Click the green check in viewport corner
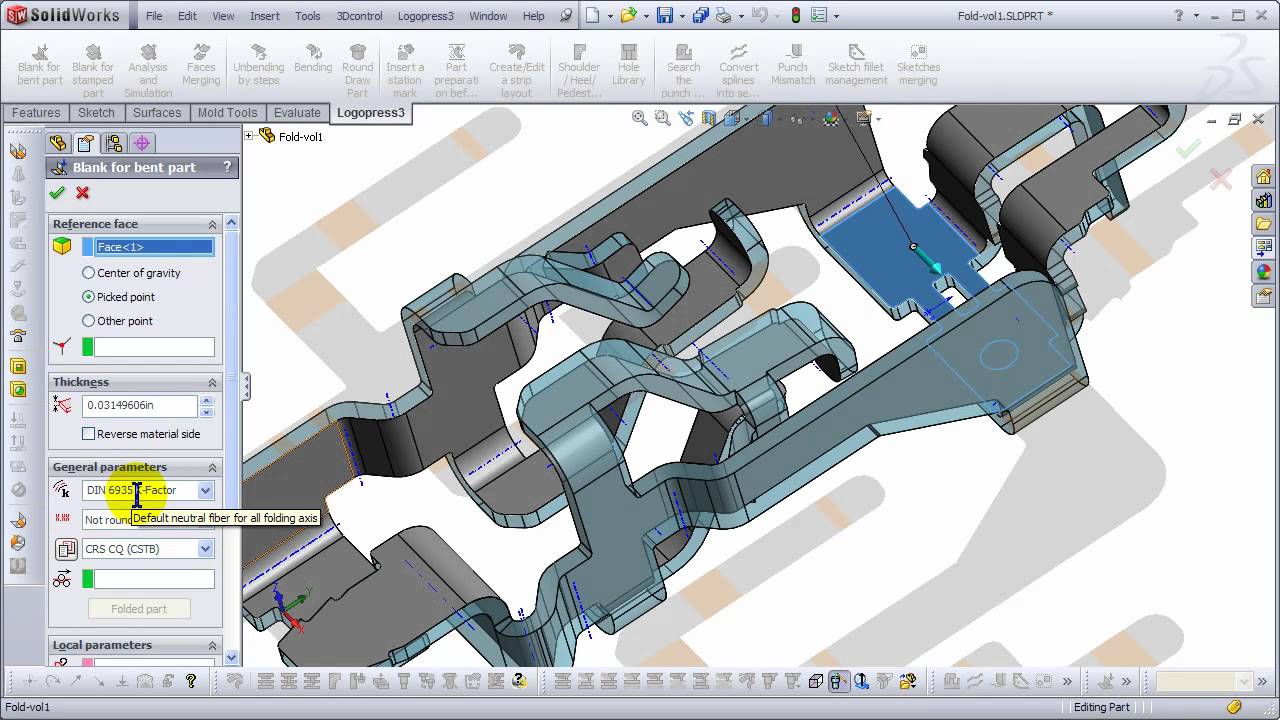This screenshot has width=1280, height=720. [x=1188, y=150]
